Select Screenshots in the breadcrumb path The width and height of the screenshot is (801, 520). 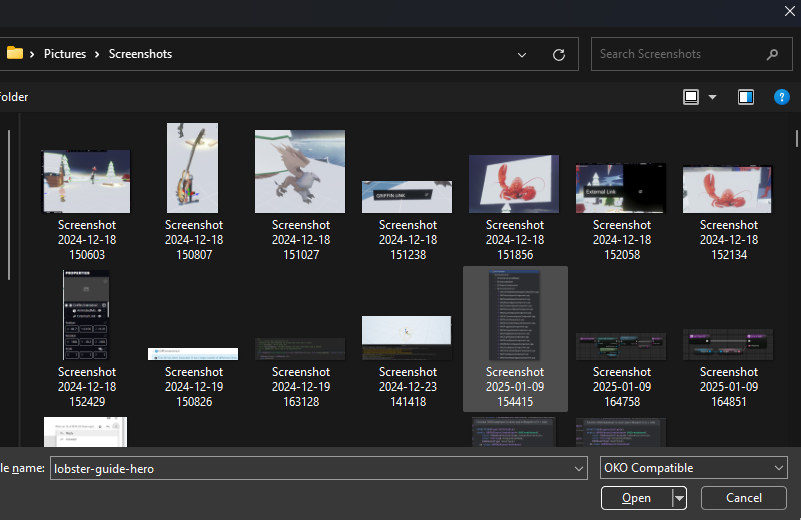[140, 54]
